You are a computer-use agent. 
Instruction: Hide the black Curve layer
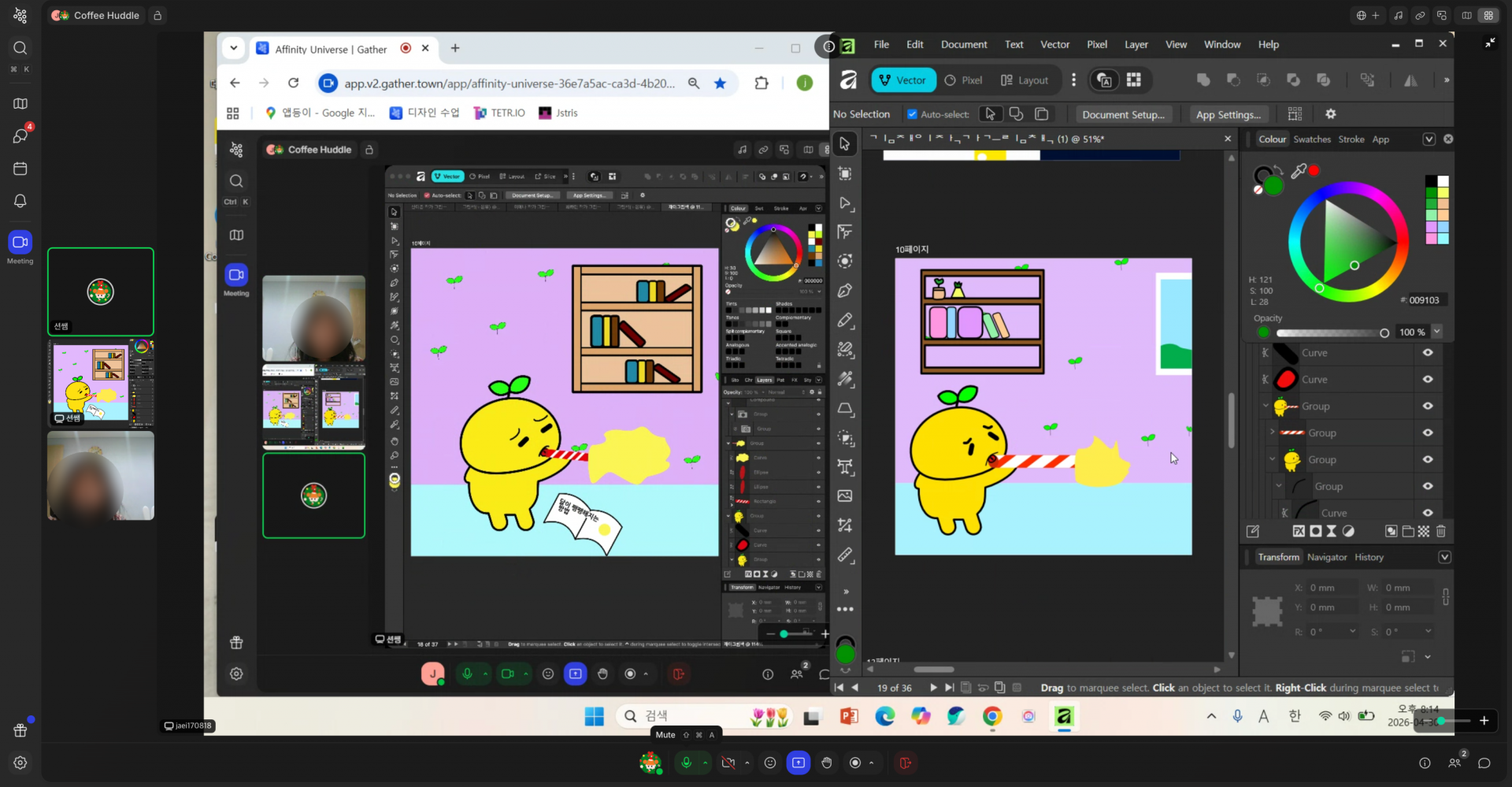tap(1428, 353)
